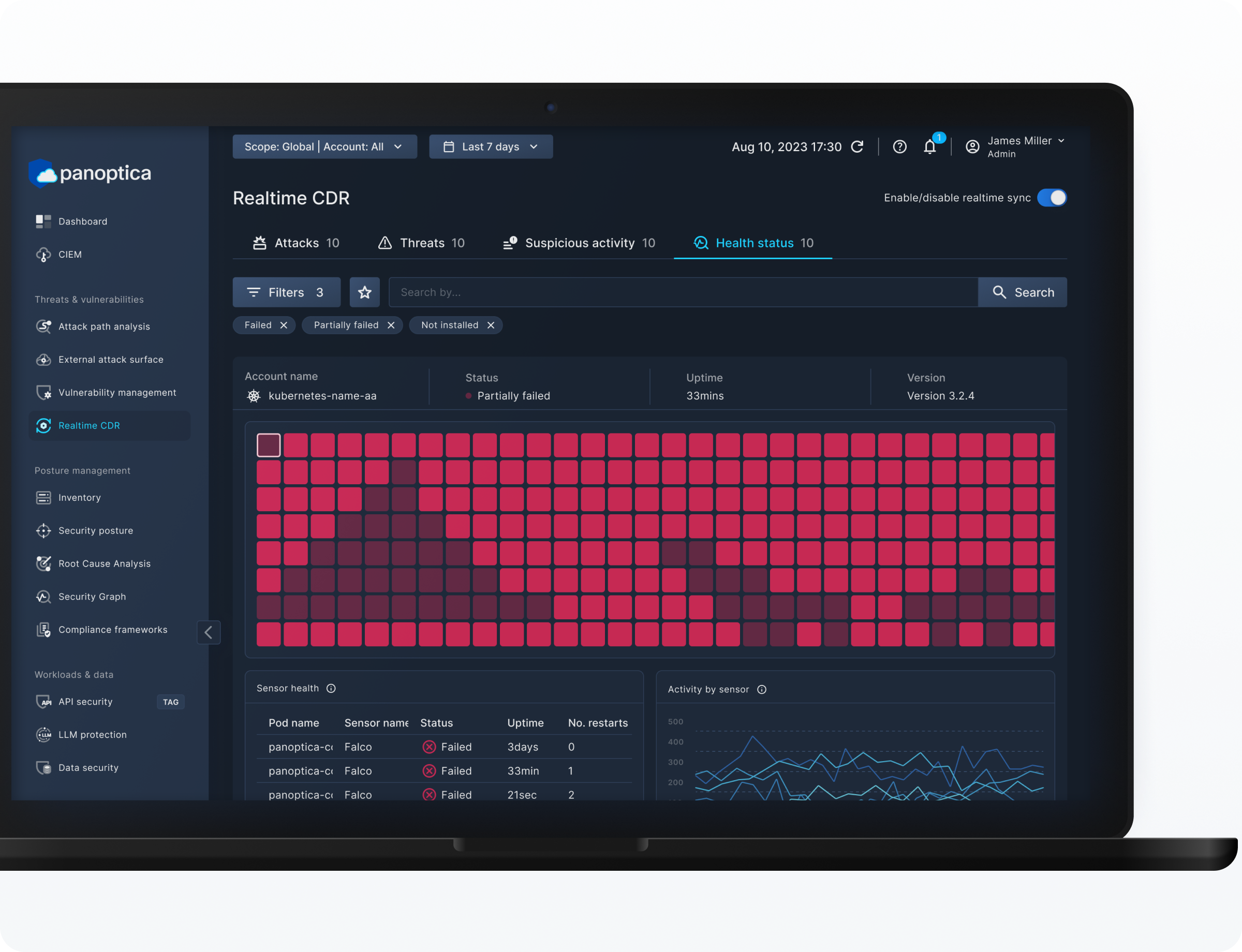Click the Failed status in the 3days row

[447, 747]
